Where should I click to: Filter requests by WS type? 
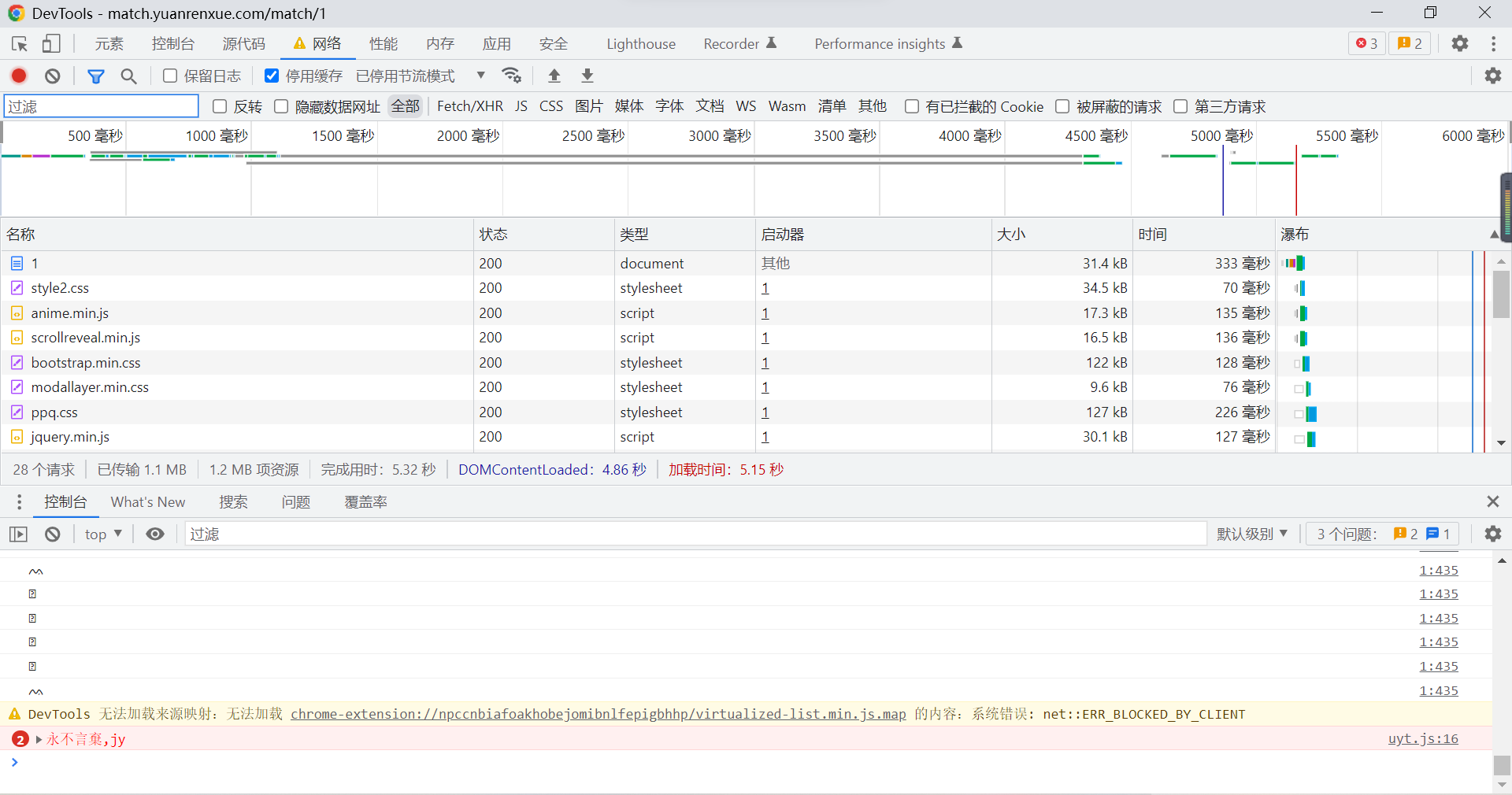coord(746,106)
